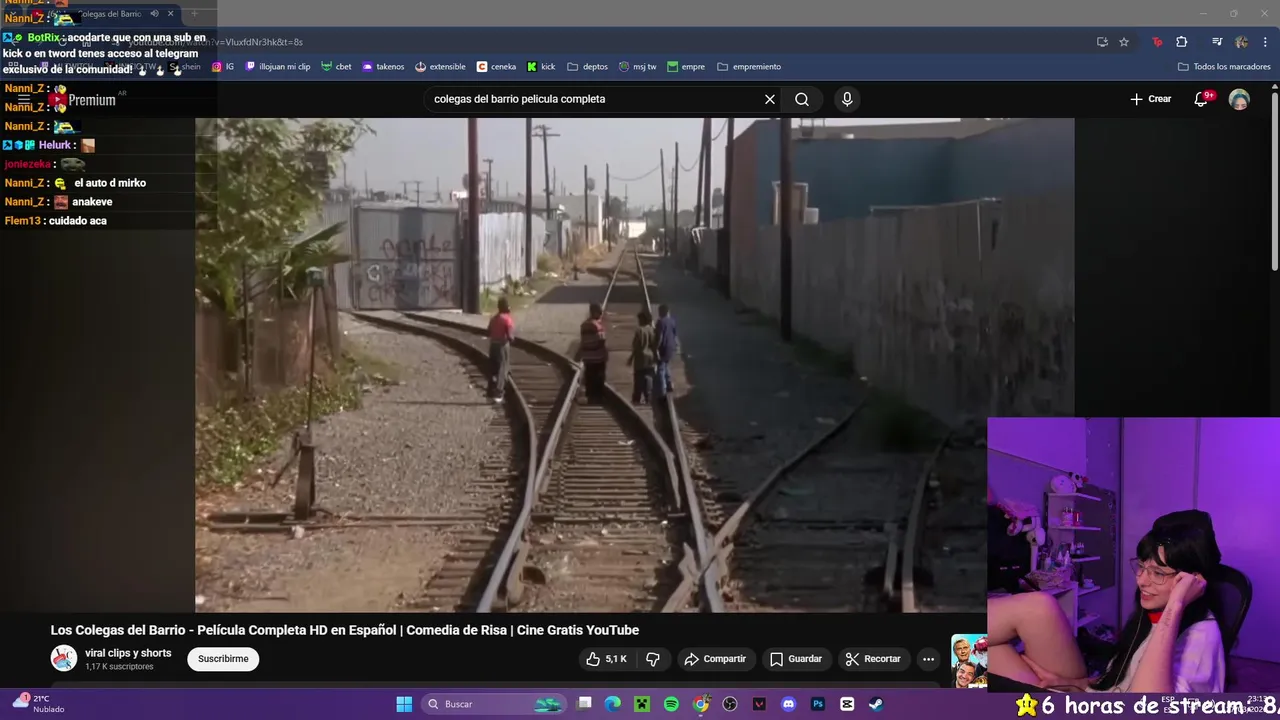Open YouTube notifications bell
This screenshot has width=1280, height=720.
[x=1201, y=99]
